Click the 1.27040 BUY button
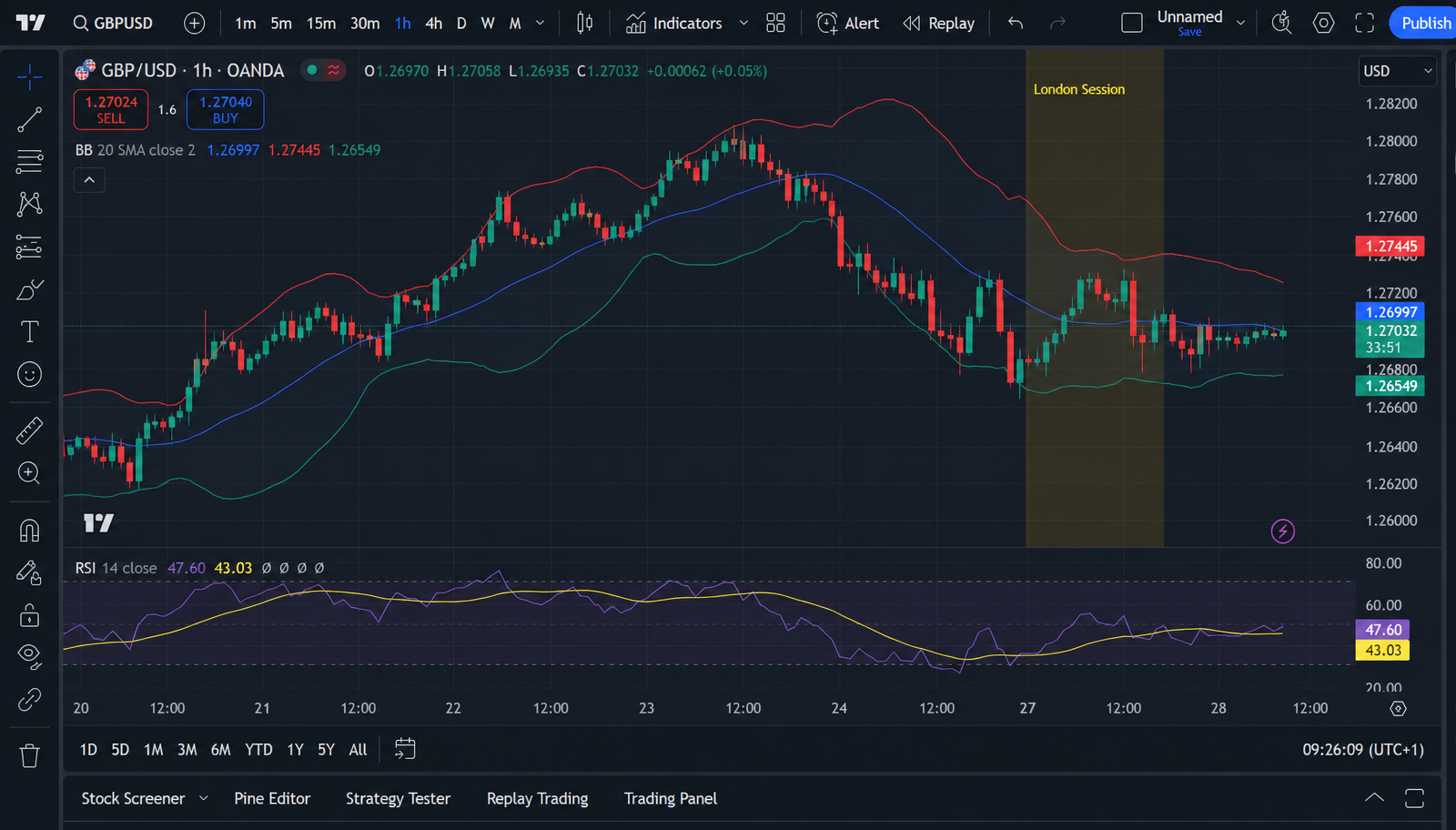The width and height of the screenshot is (1456, 830). (226, 109)
